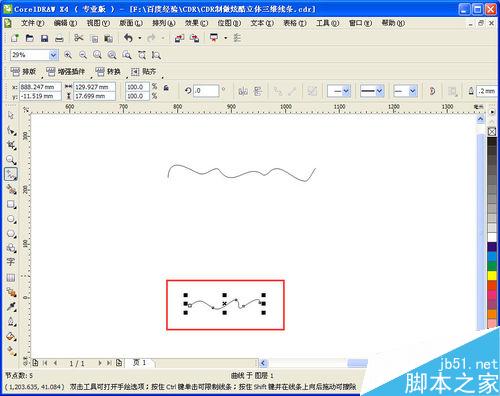Click the width field 129.927 mm

[94, 87]
